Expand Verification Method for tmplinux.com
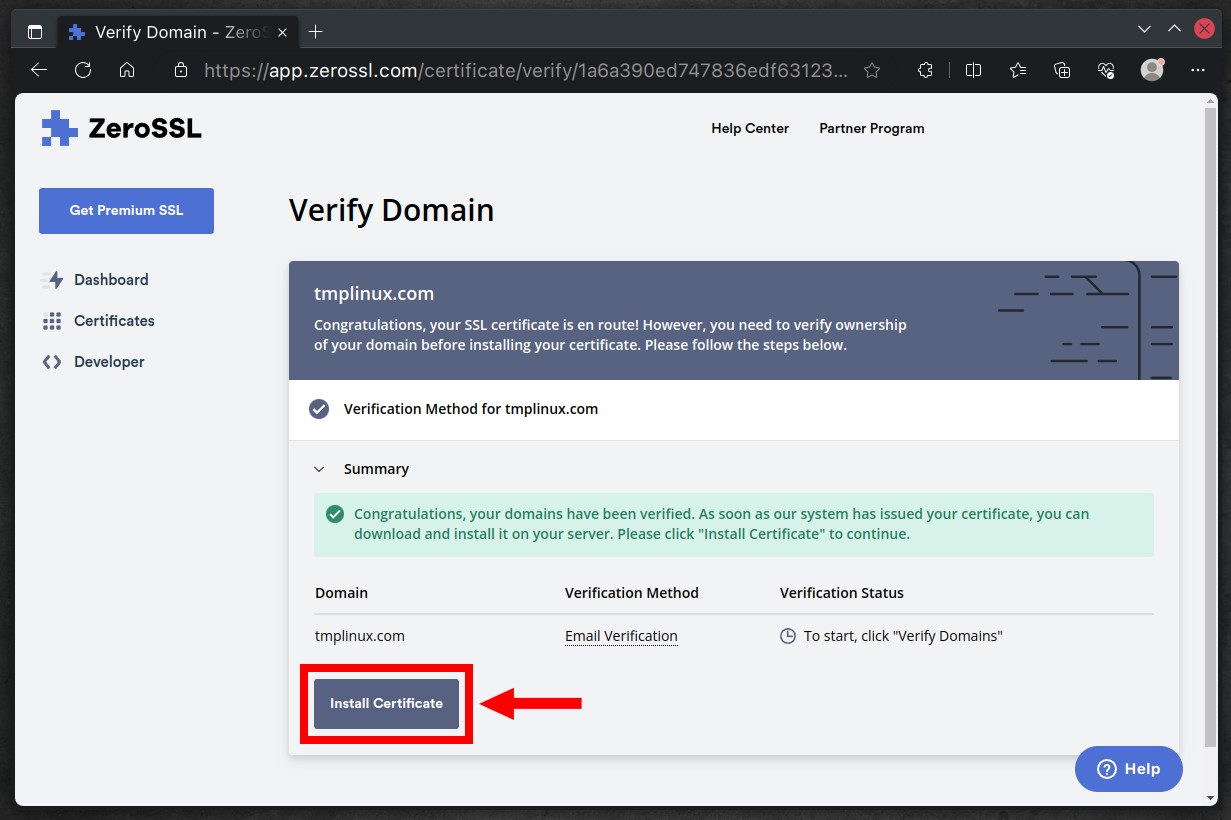The height and width of the screenshot is (820, 1231). click(734, 409)
